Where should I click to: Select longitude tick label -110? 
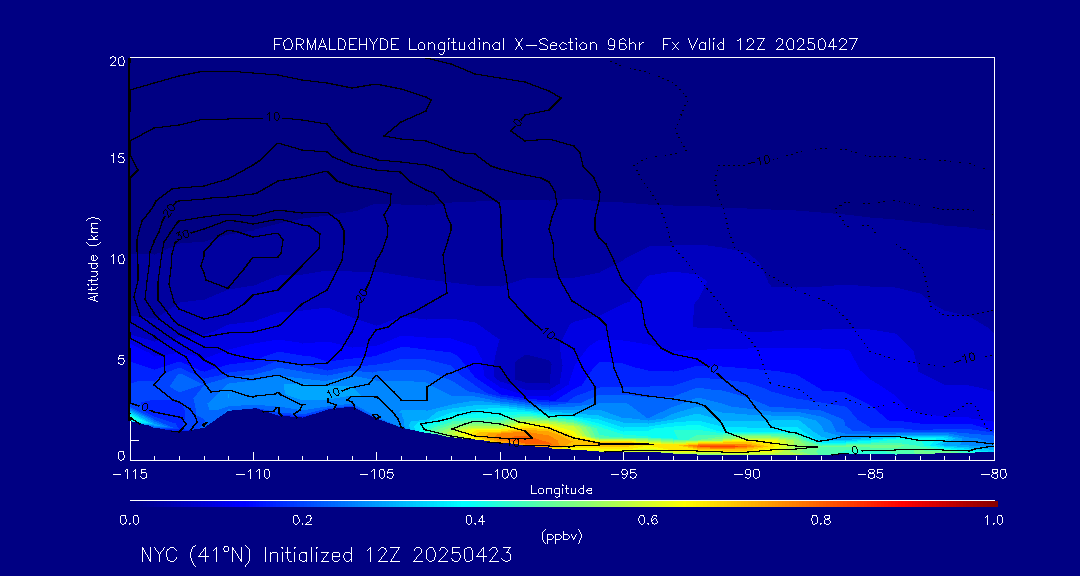(253, 474)
